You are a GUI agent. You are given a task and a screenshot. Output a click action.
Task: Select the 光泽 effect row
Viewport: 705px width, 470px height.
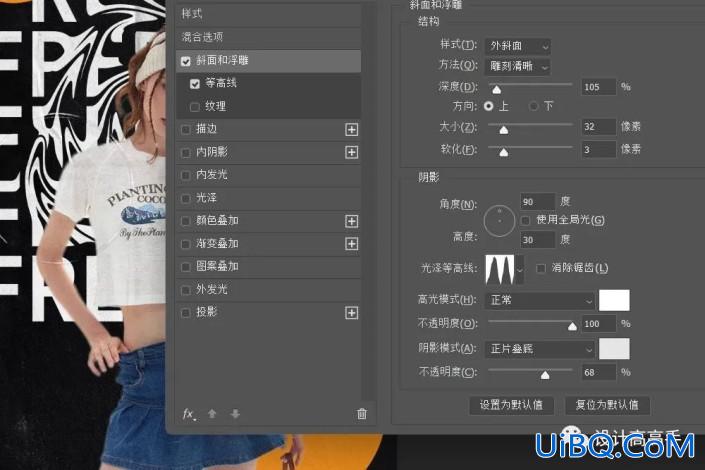269,198
